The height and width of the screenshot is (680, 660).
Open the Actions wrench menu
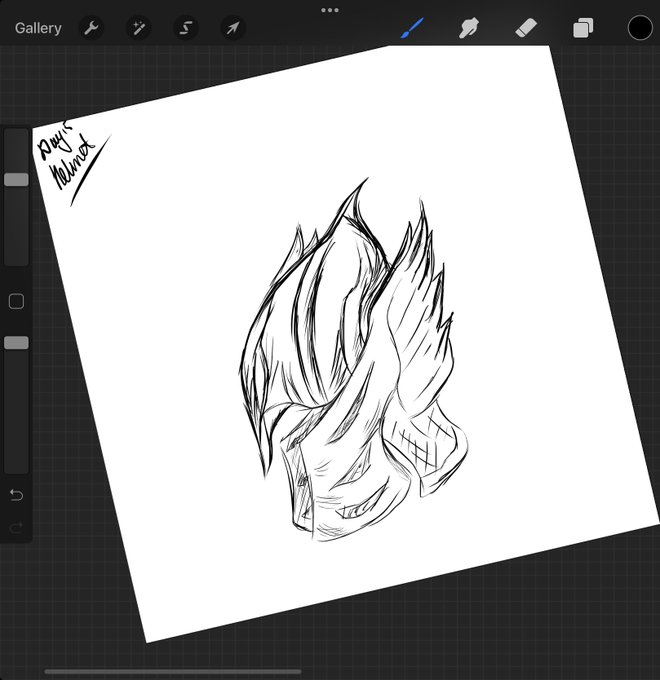[91, 28]
